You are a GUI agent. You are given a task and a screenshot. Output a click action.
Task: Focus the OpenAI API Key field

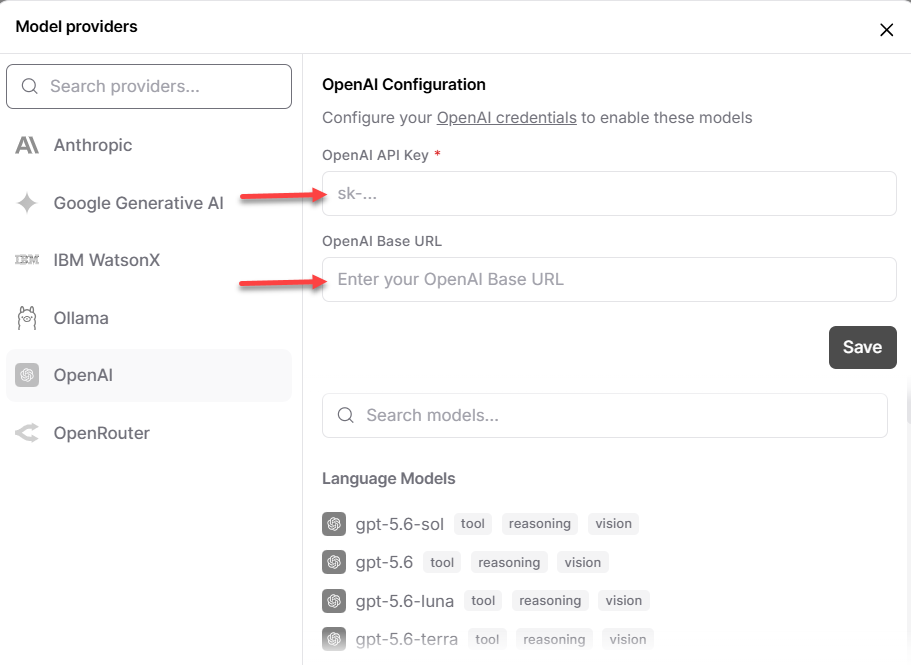(x=609, y=193)
